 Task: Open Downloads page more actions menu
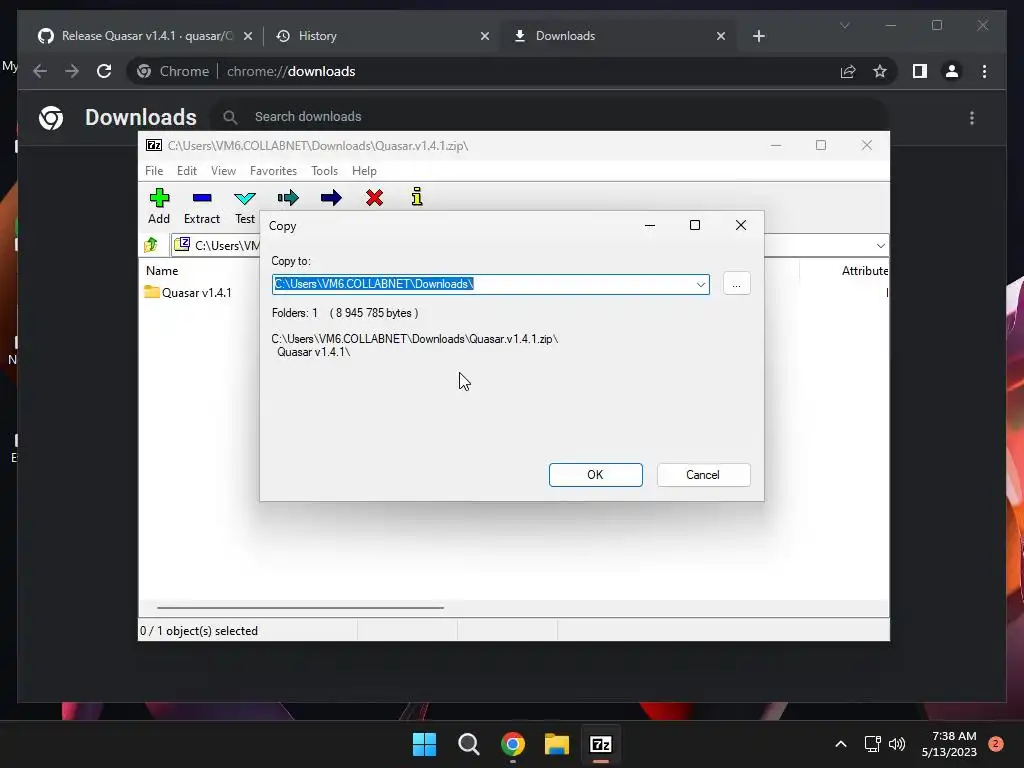[972, 118]
